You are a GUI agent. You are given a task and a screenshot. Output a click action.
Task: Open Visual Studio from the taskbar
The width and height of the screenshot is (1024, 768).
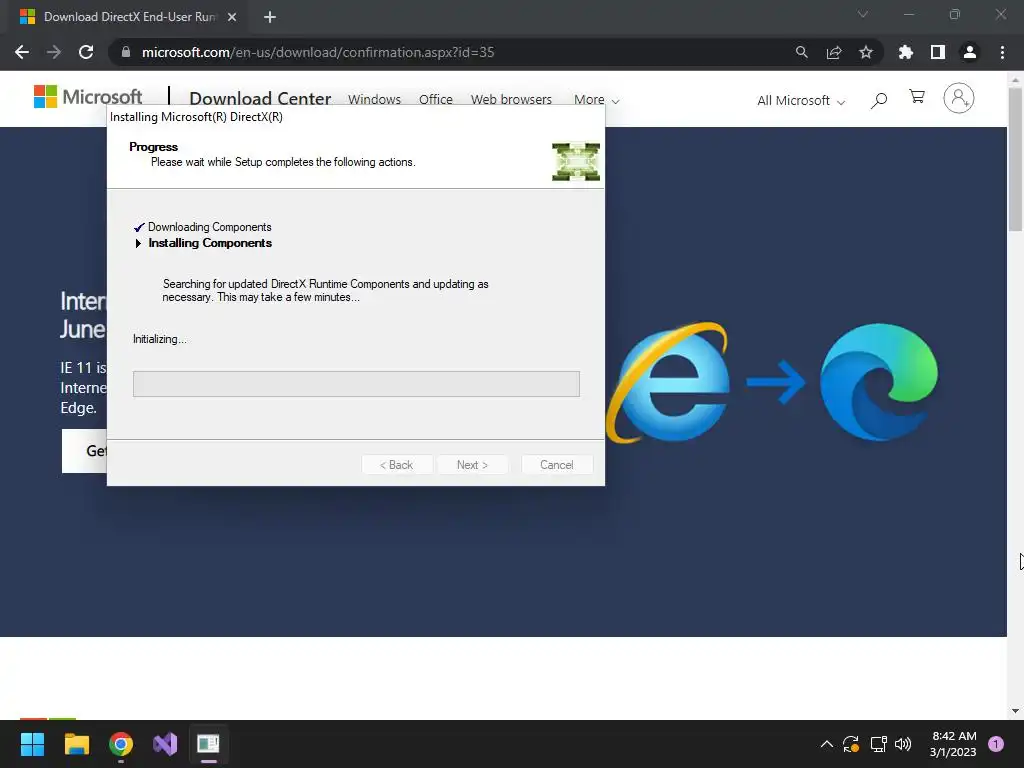(x=165, y=744)
